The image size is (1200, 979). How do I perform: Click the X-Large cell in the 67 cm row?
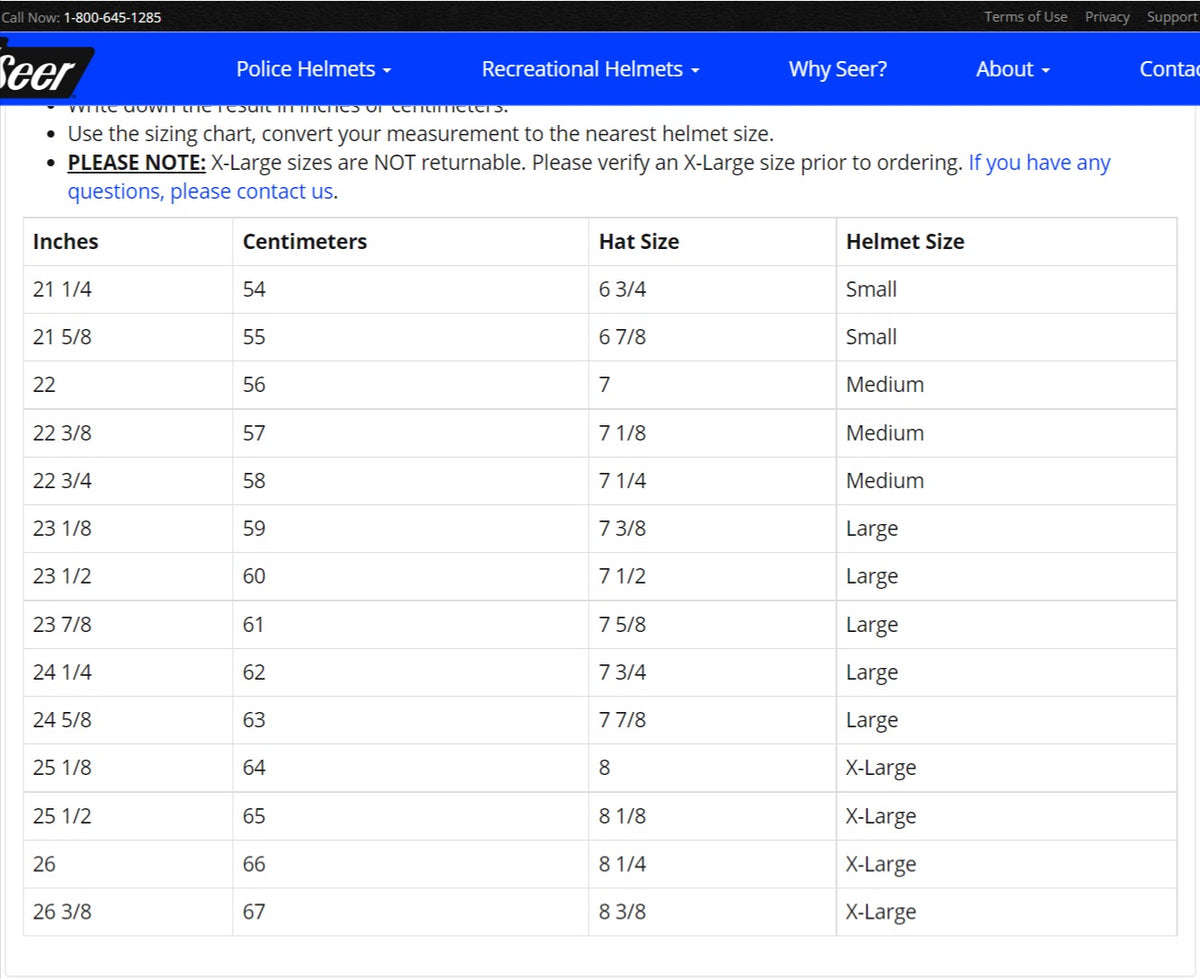tap(880, 912)
